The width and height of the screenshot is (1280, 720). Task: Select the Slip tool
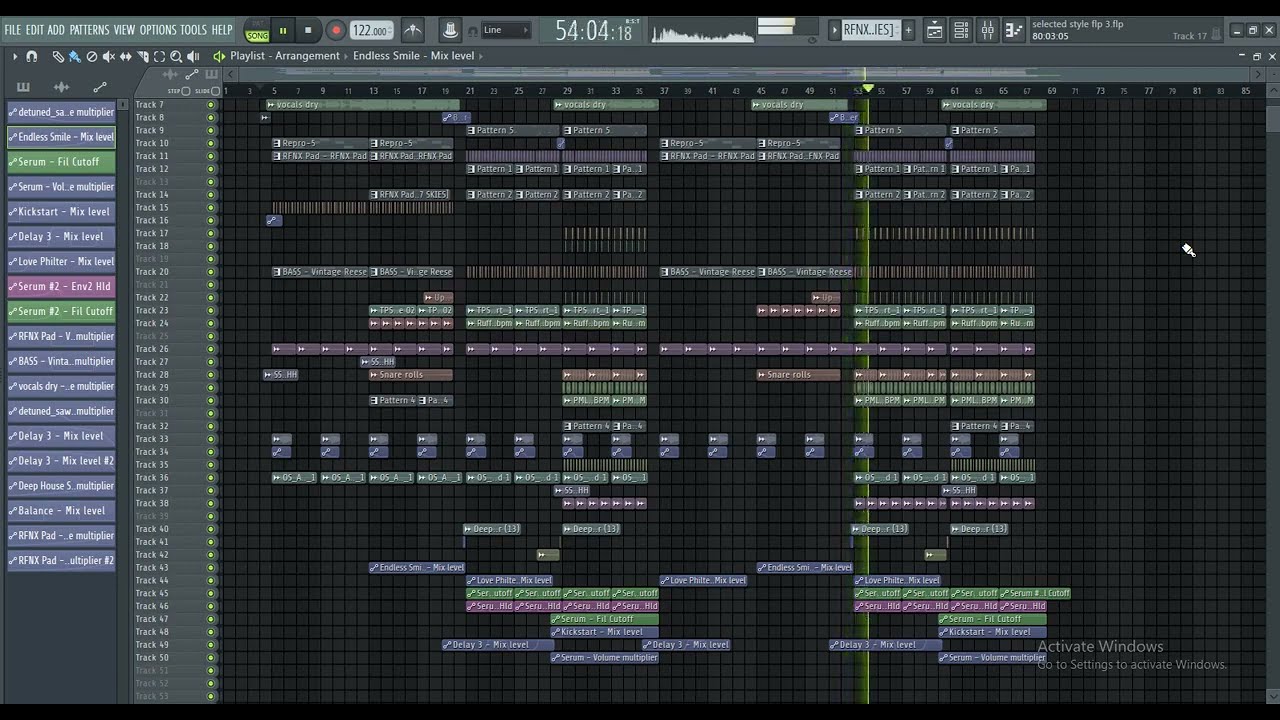click(x=126, y=57)
